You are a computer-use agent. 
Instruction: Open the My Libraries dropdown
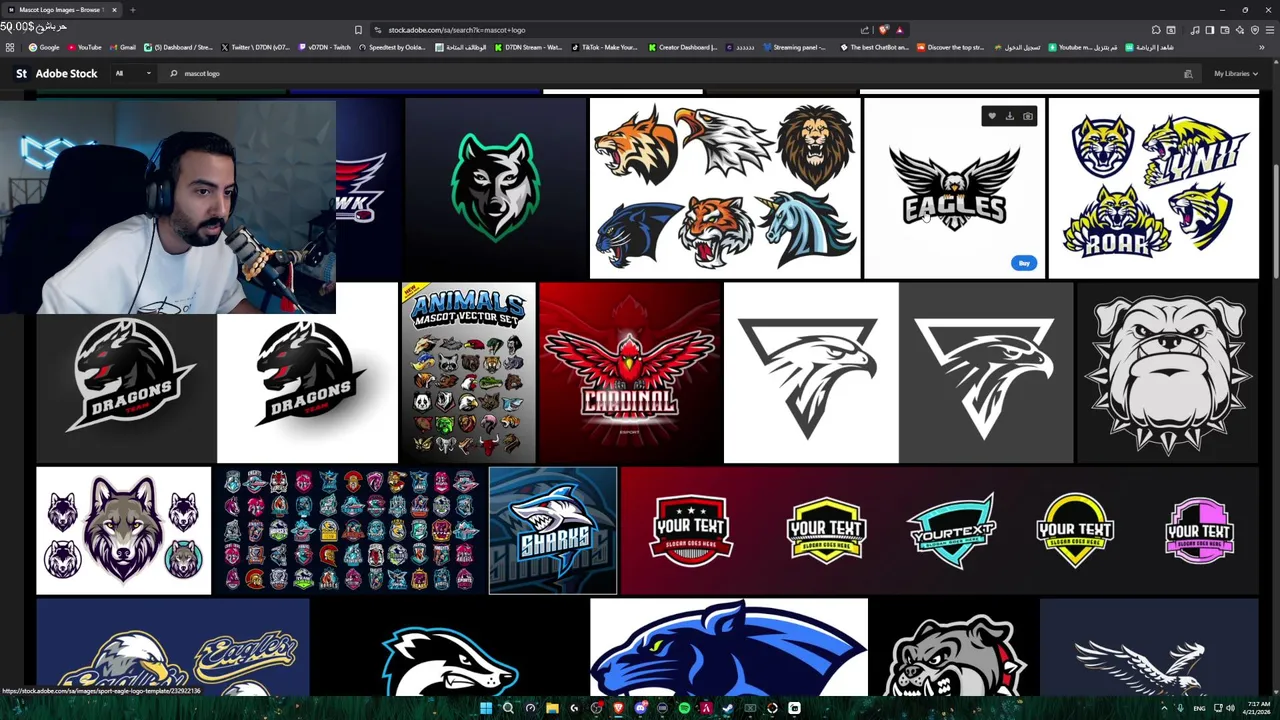(1236, 73)
